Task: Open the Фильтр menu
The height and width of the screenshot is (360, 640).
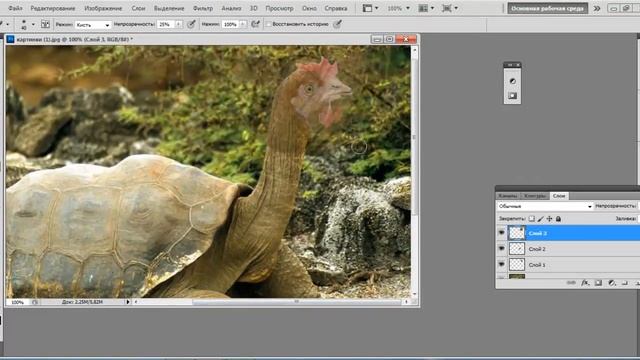Action: pos(203,8)
